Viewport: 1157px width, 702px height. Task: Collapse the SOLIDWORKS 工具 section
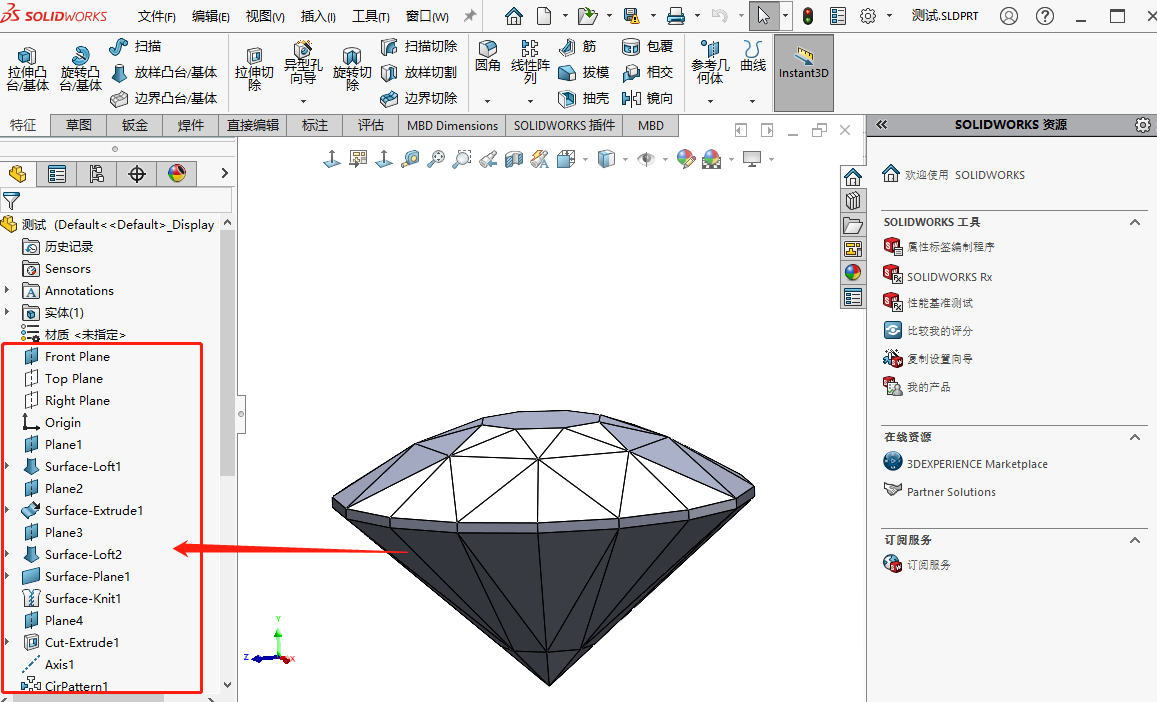click(x=1135, y=222)
